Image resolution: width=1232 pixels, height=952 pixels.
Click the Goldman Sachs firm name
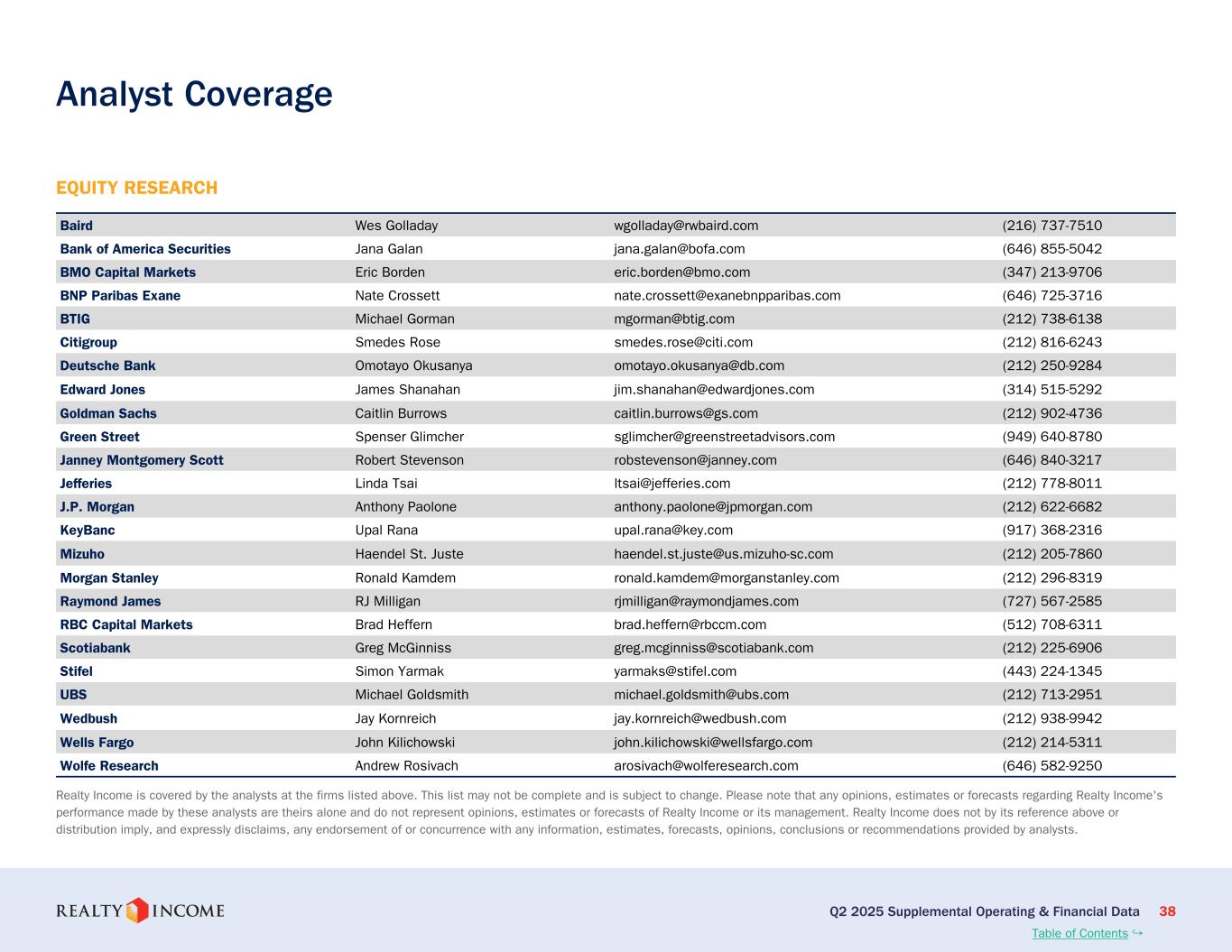point(108,413)
